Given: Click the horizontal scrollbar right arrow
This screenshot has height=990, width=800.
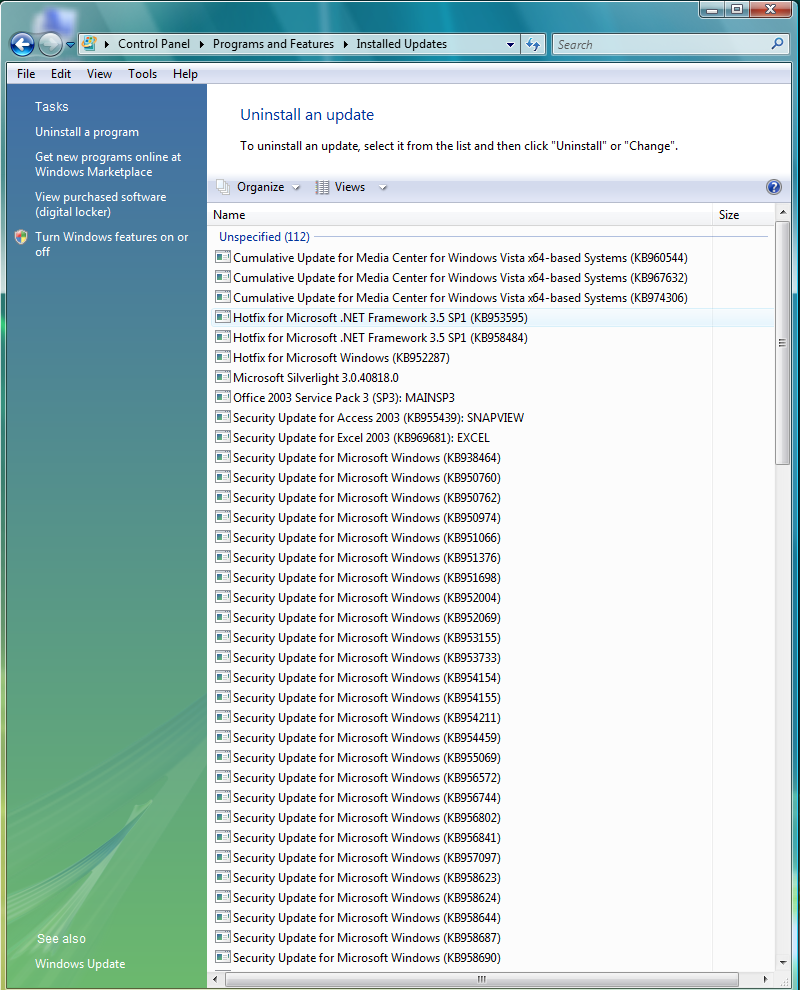Looking at the screenshot, I should tap(766, 979).
